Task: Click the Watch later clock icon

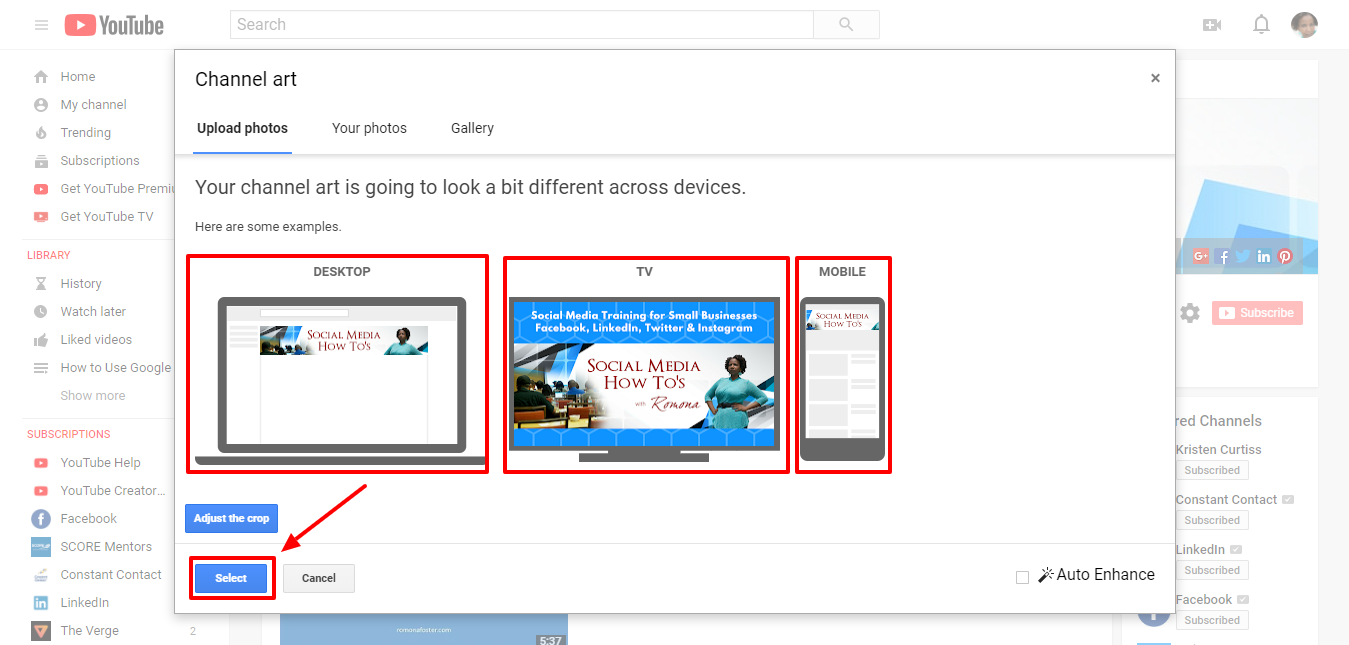Action: coord(41,312)
